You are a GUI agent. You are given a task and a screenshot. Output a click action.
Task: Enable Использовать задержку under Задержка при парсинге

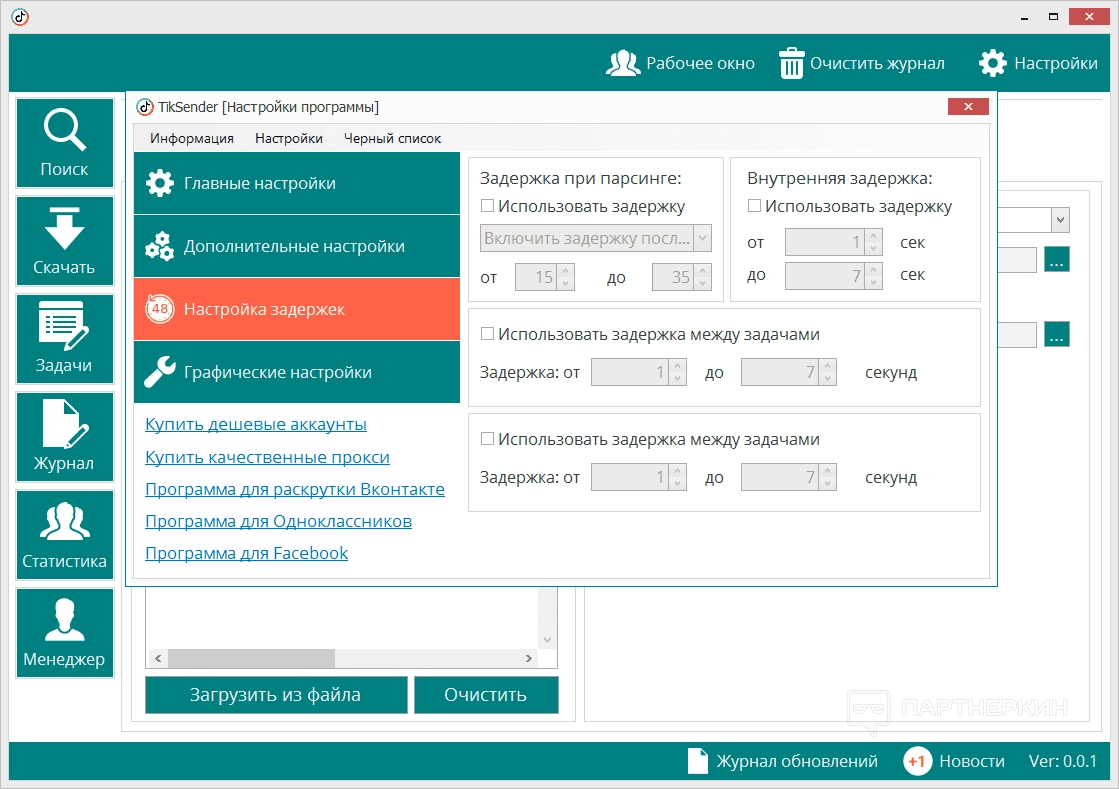point(488,207)
